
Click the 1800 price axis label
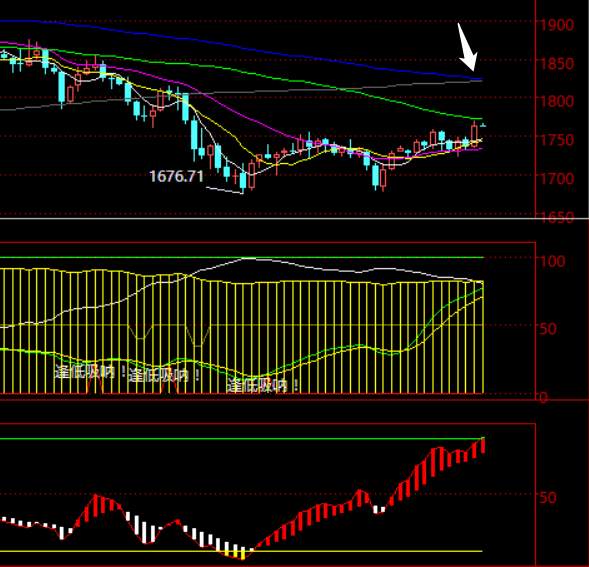click(557, 101)
